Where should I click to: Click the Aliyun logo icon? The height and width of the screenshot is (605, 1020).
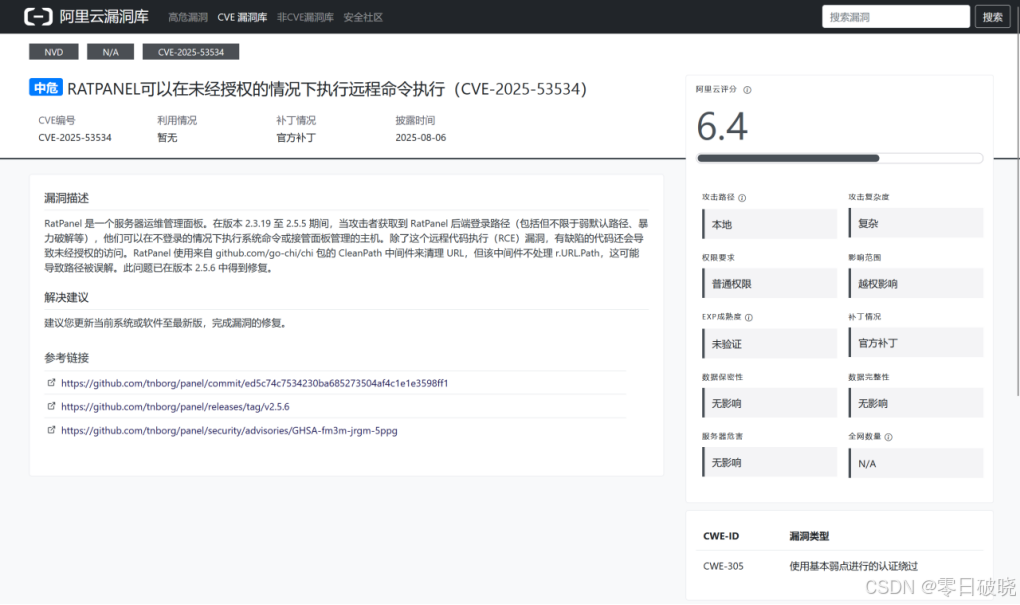(38, 17)
